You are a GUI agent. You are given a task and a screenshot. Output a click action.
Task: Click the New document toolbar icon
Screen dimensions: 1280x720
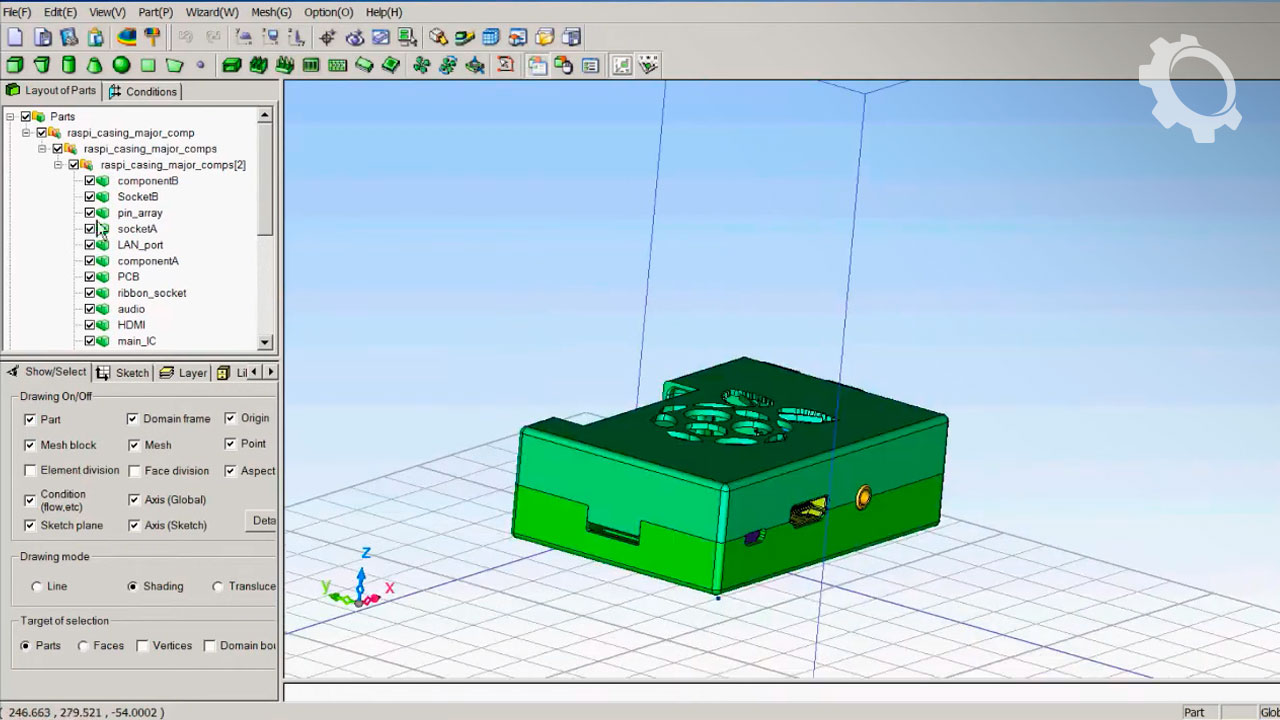click(x=15, y=37)
